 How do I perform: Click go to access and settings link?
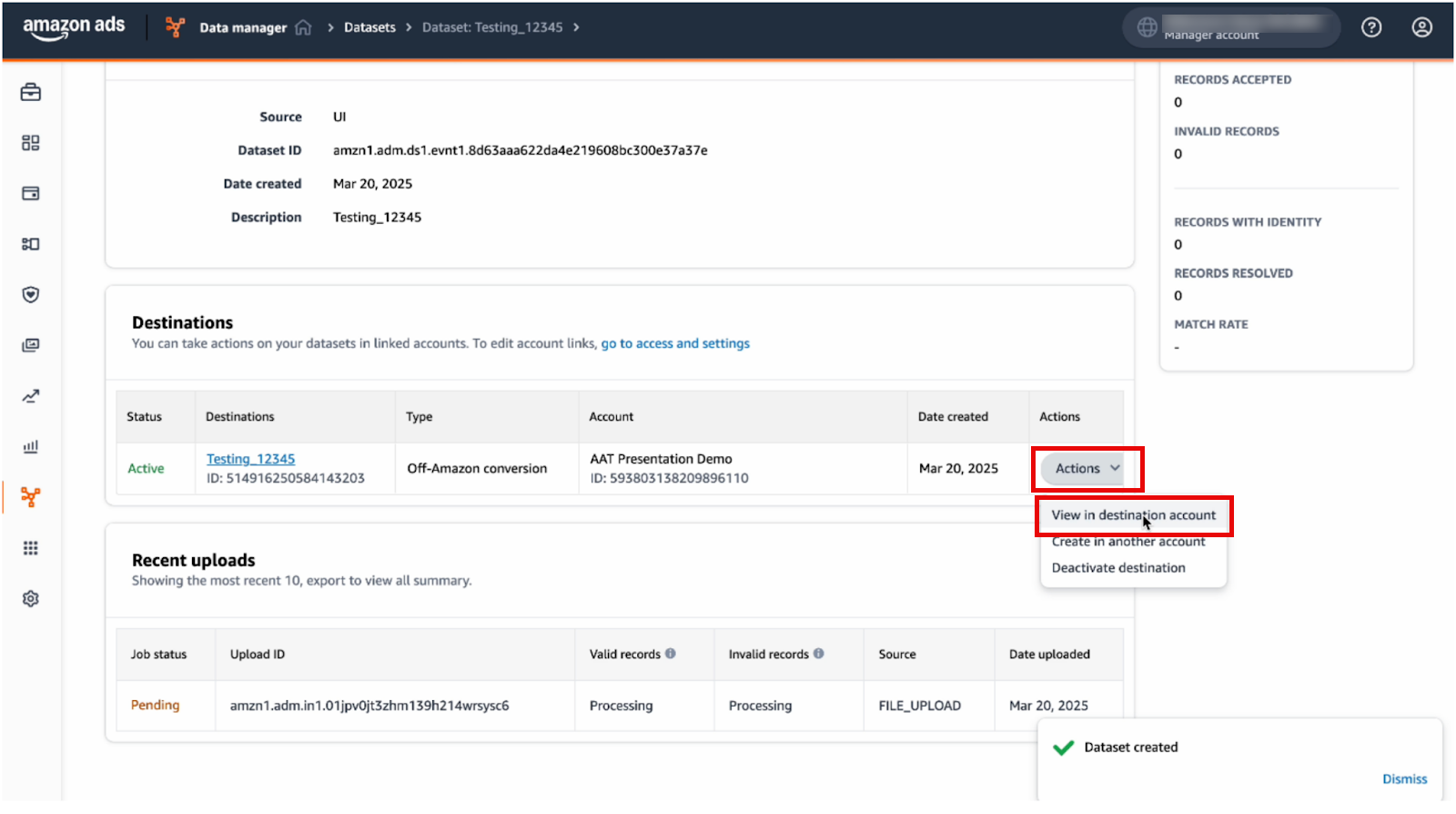(675, 344)
